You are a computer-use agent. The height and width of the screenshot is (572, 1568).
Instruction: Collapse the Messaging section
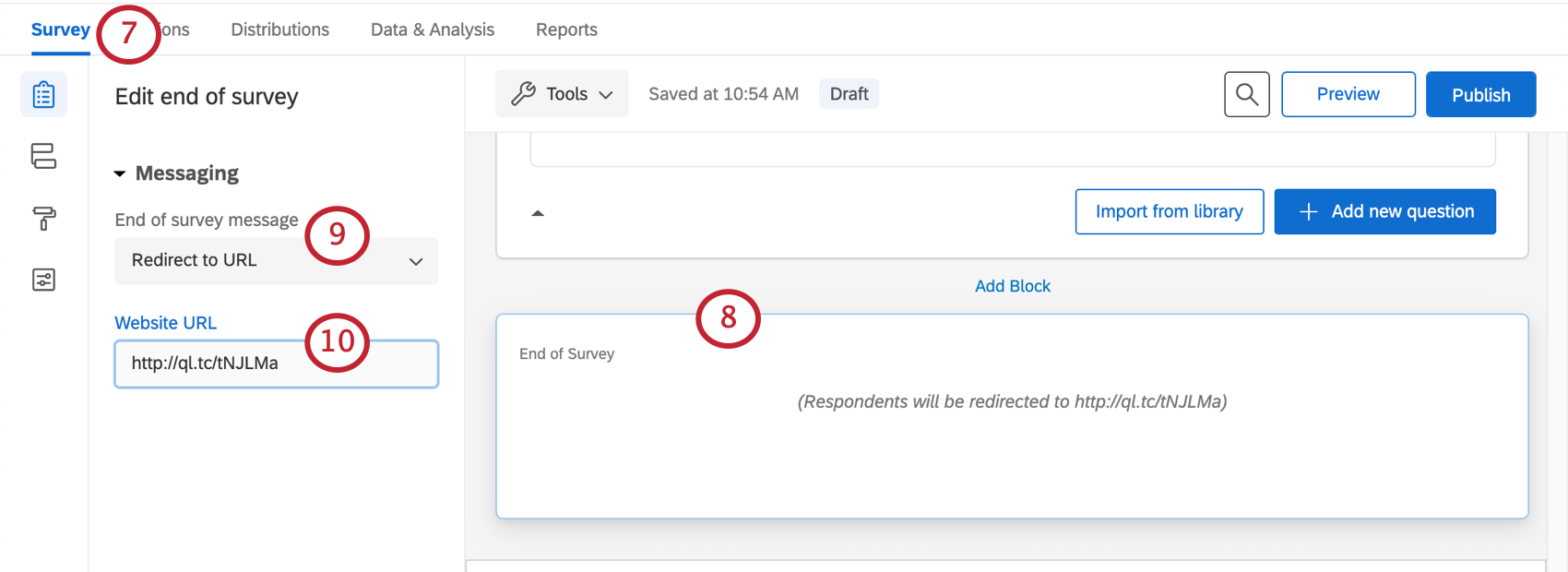click(x=120, y=173)
